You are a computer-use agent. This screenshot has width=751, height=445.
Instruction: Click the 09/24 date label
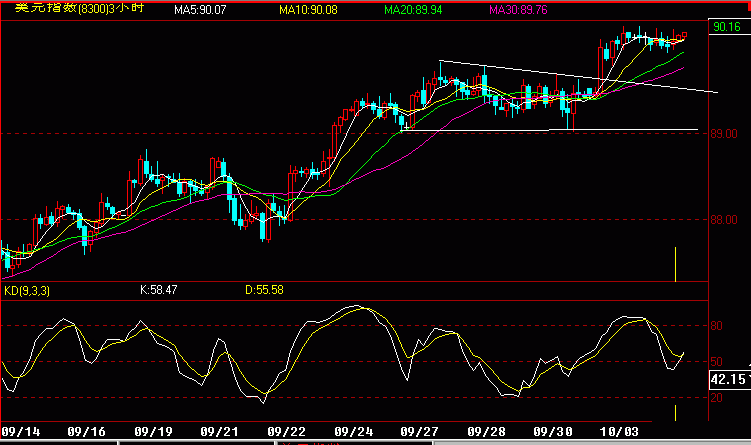(353, 432)
